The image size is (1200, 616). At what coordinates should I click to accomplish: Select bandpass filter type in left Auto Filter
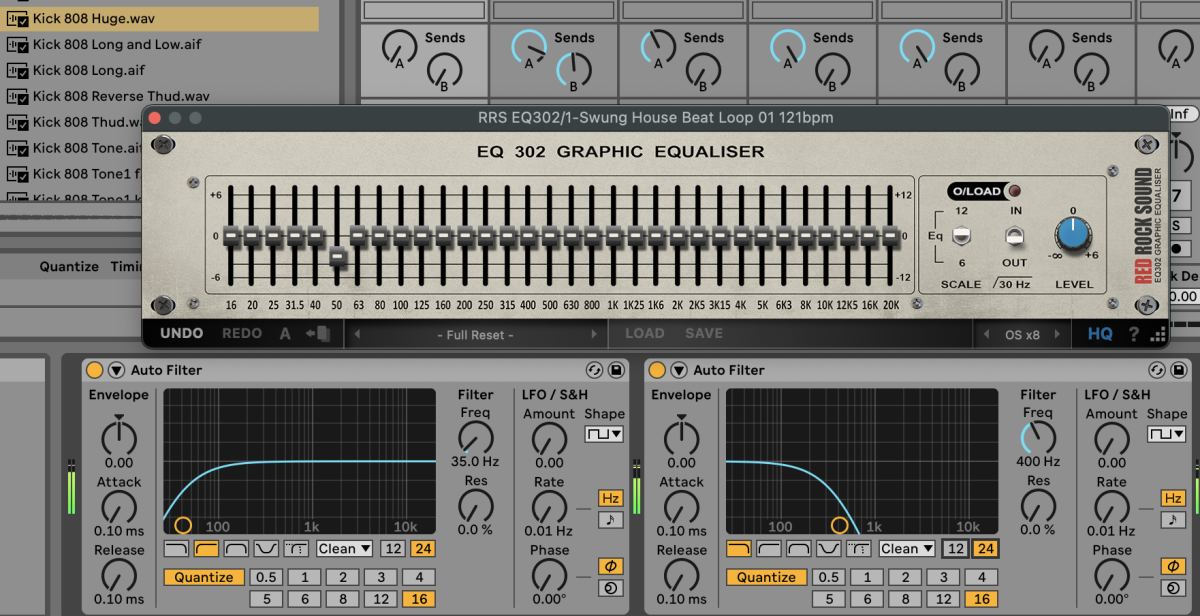click(237, 548)
